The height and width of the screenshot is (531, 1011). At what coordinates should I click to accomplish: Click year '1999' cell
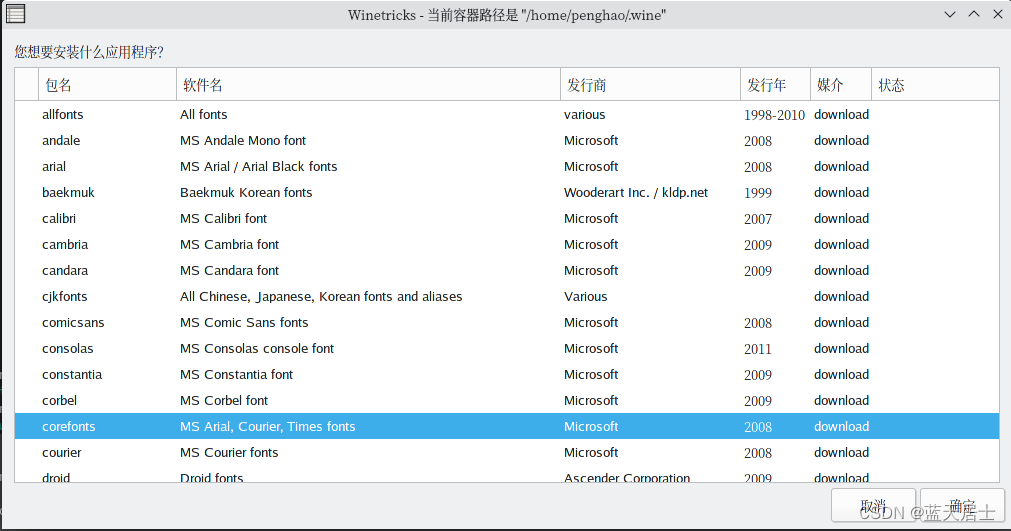pyautogui.click(x=758, y=193)
